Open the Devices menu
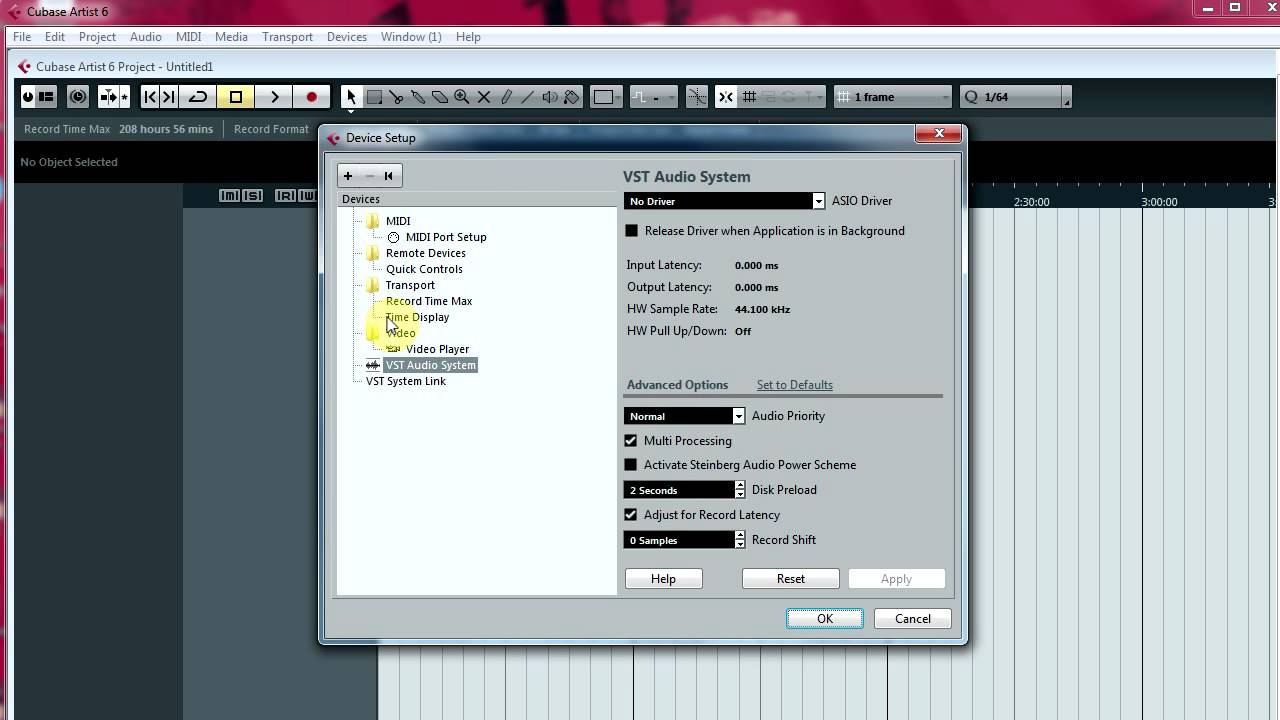This screenshot has height=720, width=1280. coord(347,37)
